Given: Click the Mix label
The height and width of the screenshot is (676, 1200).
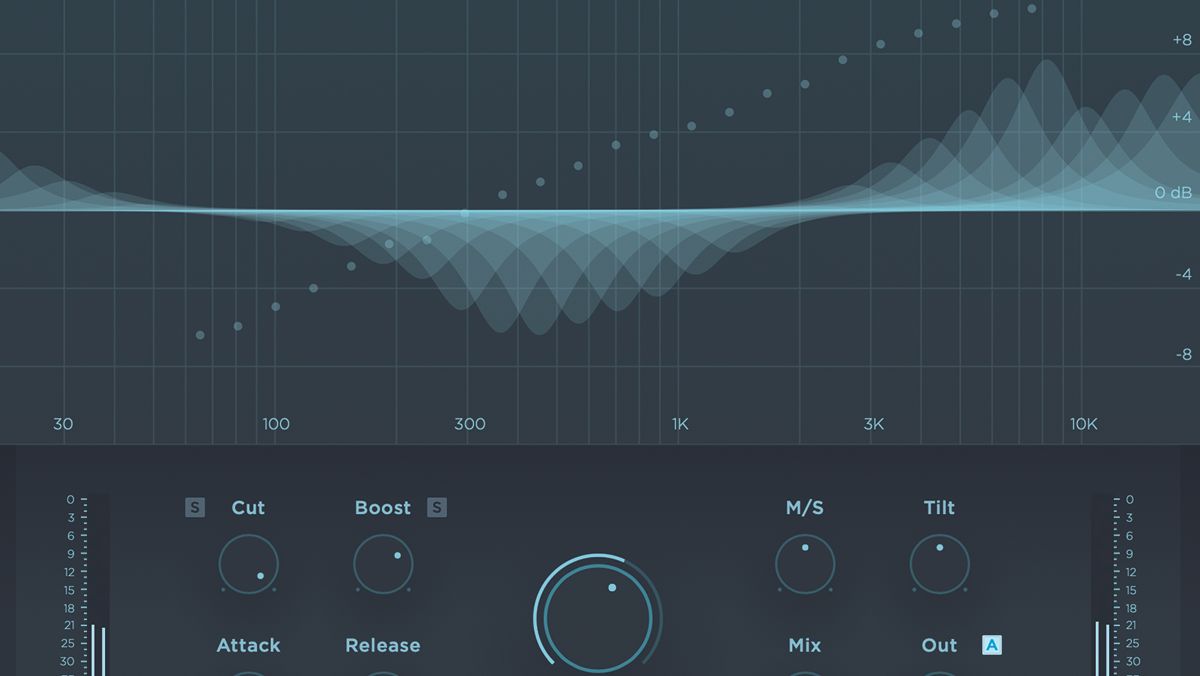Looking at the screenshot, I should [x=805, y=646].
